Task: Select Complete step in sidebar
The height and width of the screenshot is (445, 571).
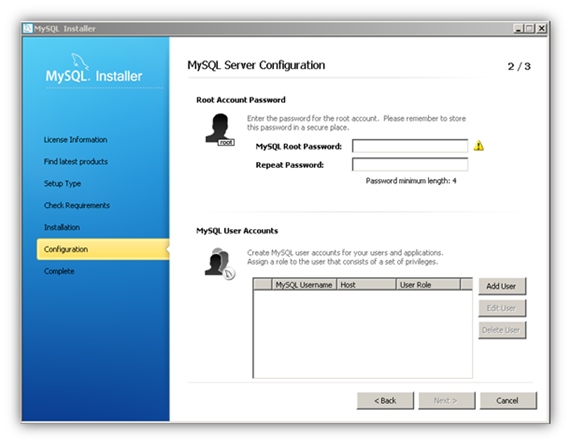Action: (x=59, y=271)
